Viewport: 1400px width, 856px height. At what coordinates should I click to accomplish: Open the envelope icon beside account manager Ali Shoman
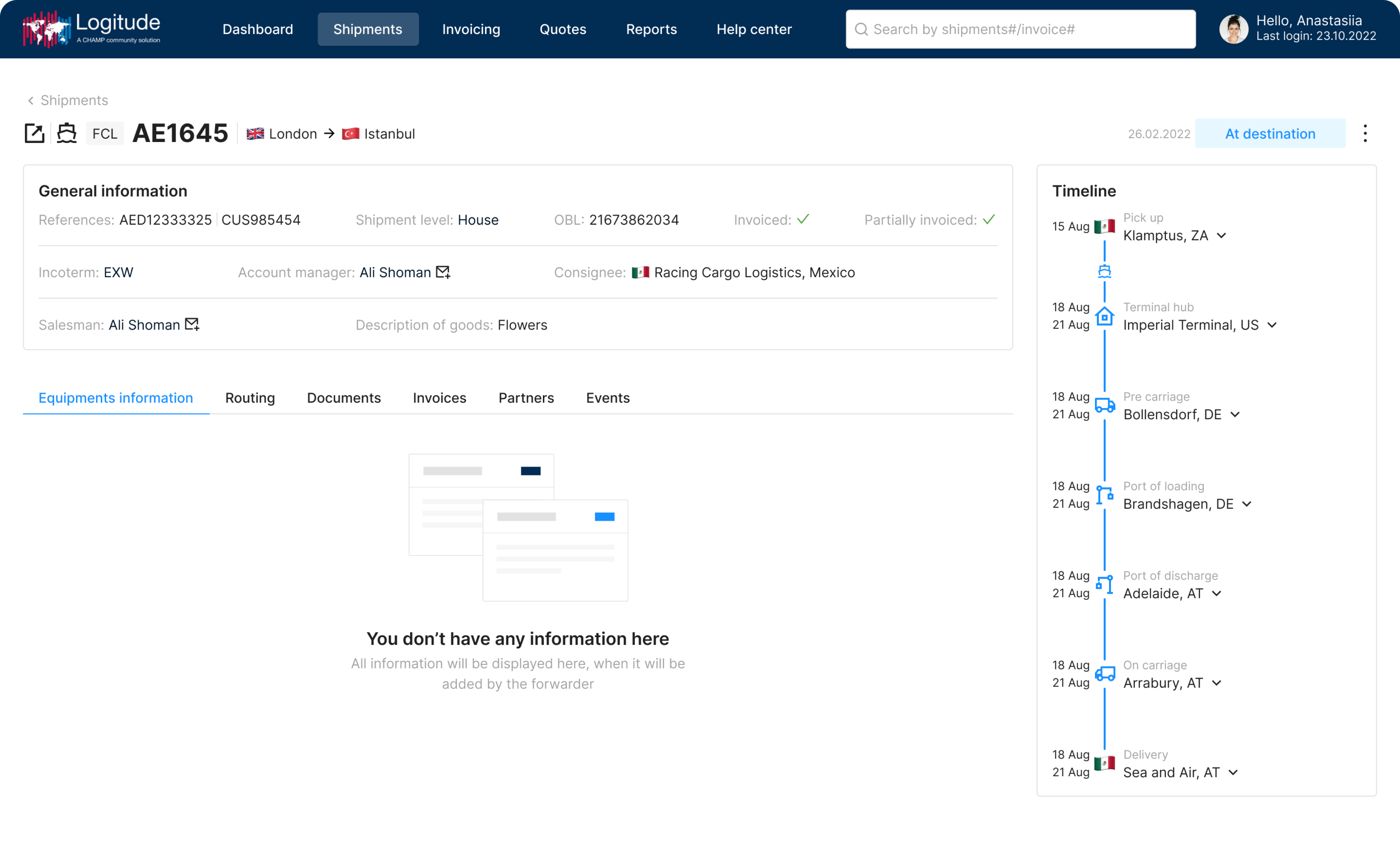click(443, 272)
